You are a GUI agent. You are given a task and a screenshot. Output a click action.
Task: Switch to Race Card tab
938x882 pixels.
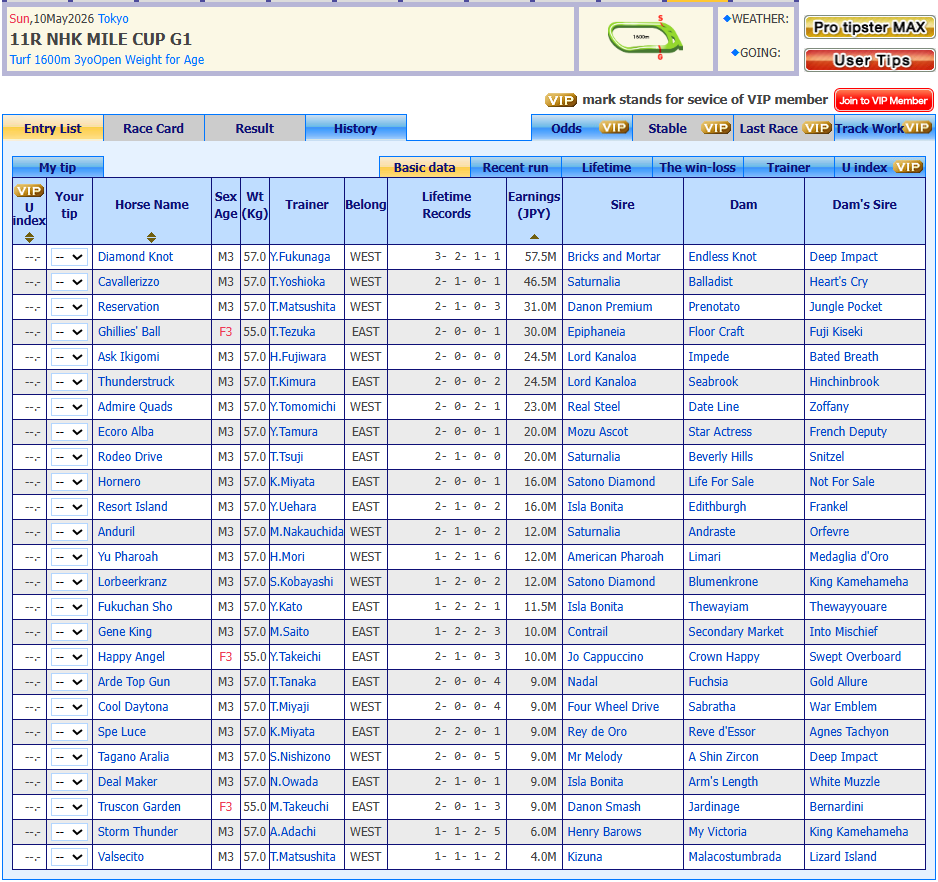(x=153, y=129)
